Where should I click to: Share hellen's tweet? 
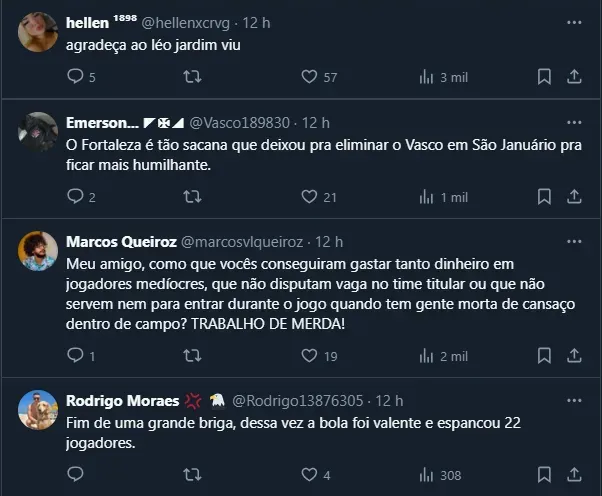(x=575, y=76)
